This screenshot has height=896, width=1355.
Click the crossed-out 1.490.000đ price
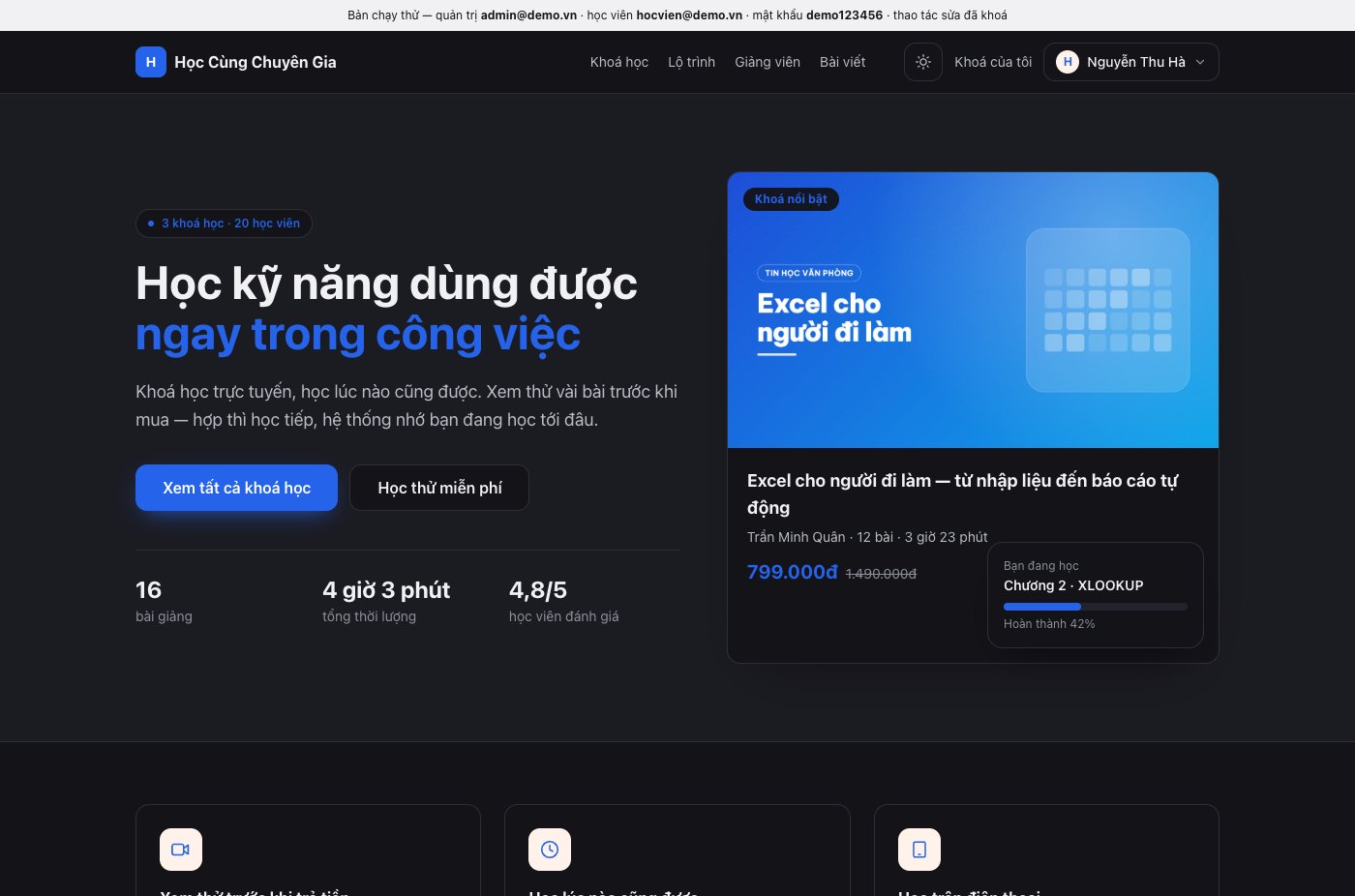point(881,574)
